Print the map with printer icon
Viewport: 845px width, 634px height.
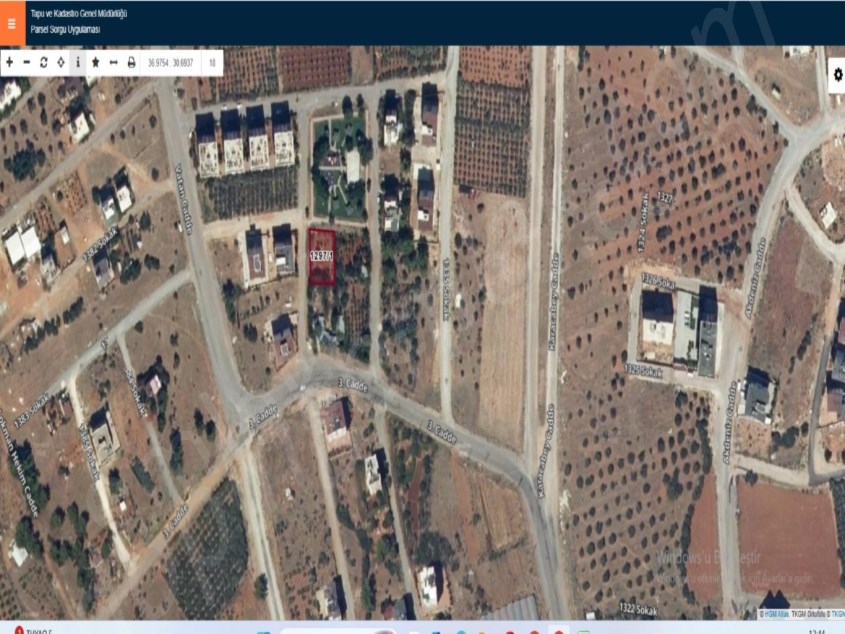point(131,62)
